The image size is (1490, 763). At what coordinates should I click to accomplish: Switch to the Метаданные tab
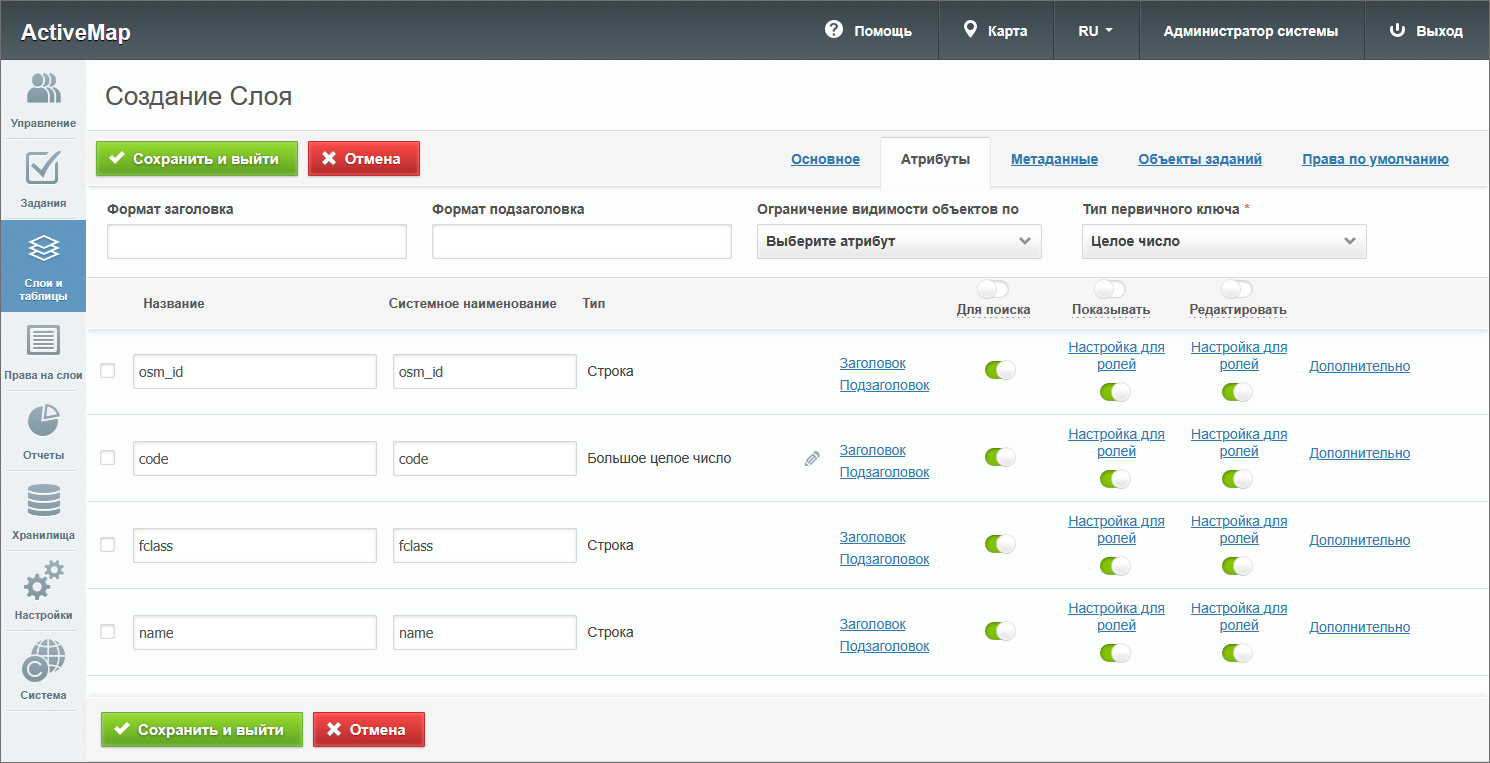coord(1054,159)
